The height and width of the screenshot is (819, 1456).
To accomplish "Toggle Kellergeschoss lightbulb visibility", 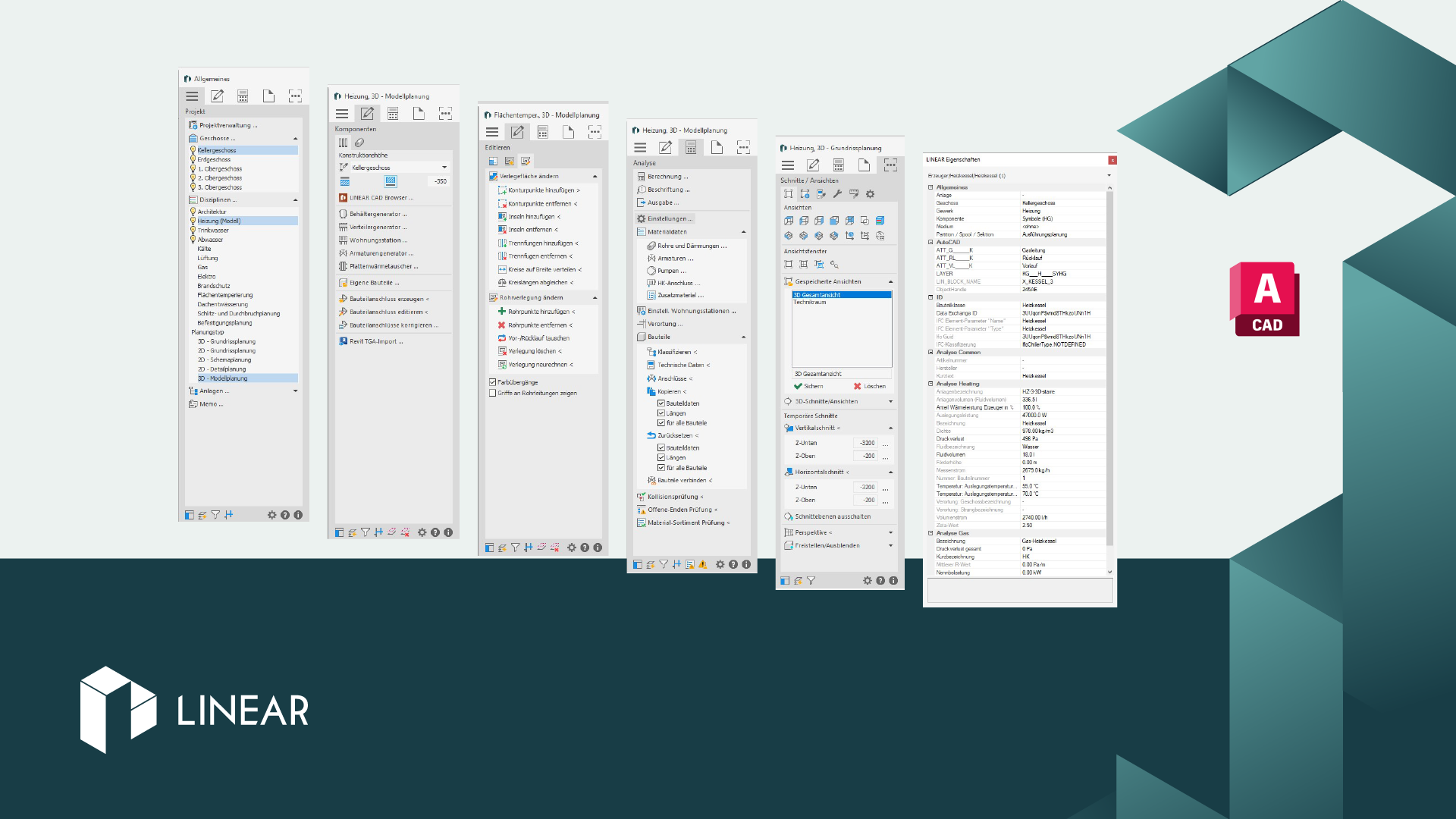I will (x=193, y=150).
